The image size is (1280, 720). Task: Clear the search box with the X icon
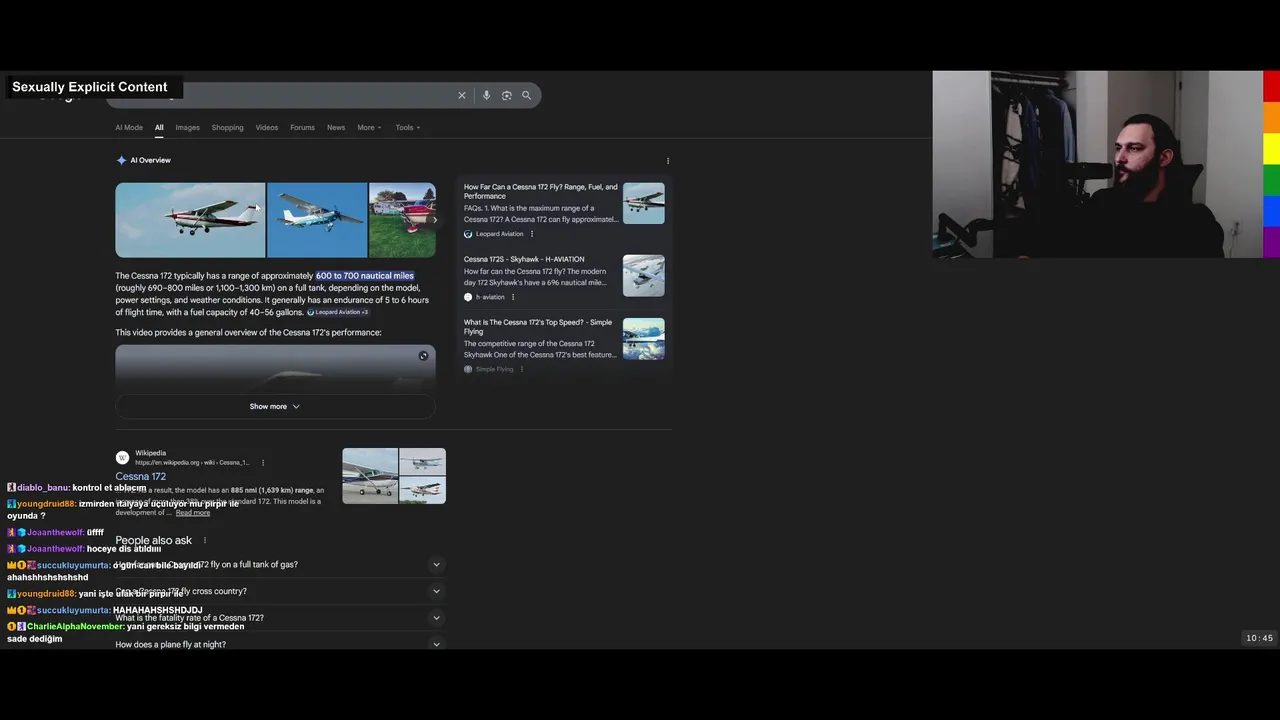(x=462, y=95)
